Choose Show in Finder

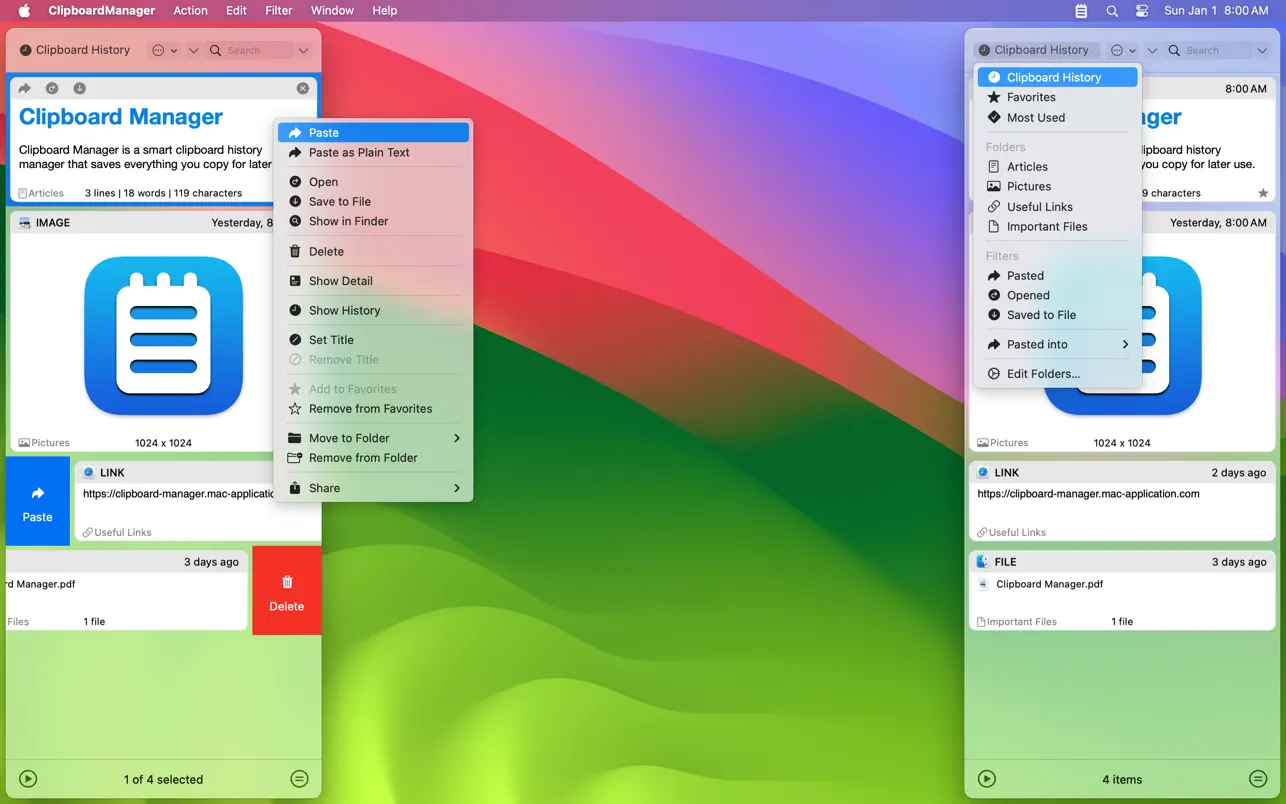tap(373, 221)
